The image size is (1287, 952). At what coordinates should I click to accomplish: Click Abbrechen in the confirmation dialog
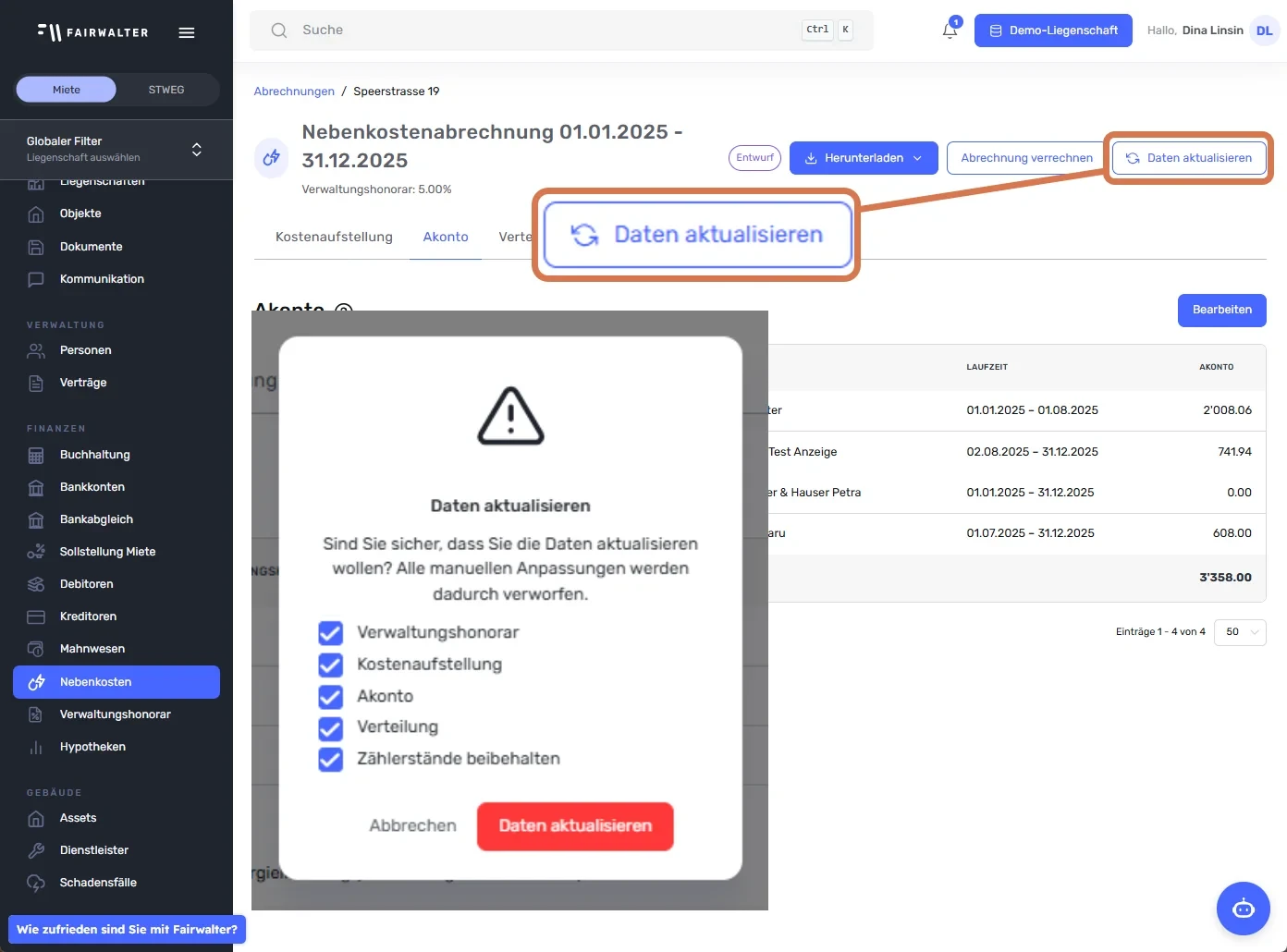[x=412, y=826]
